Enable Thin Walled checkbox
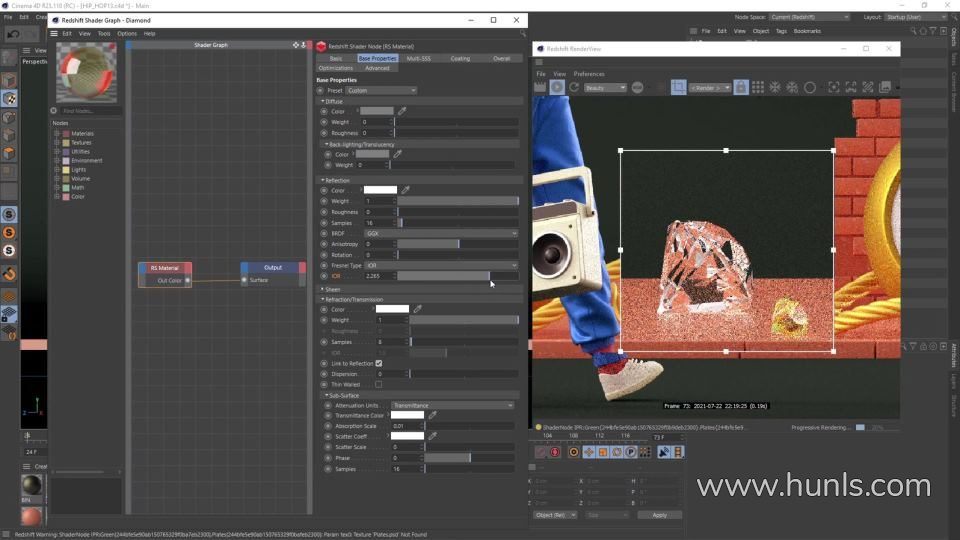The width and height of the screenshot is (960, 540). point(379,384)
